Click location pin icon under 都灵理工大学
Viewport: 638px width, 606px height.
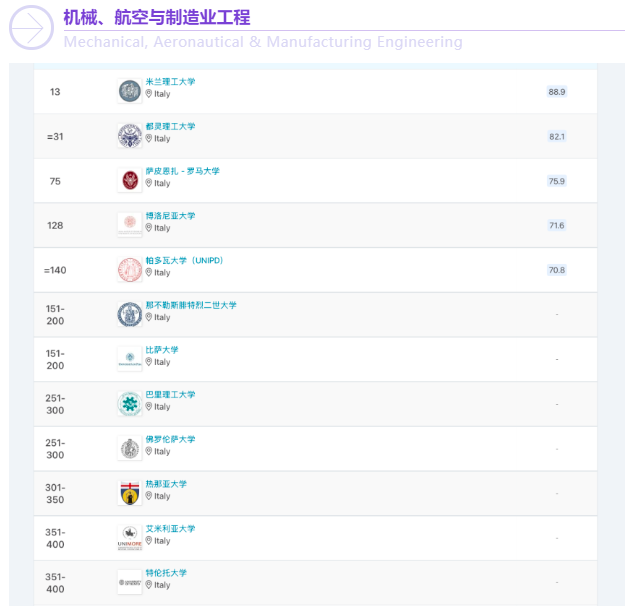tap(149, 138)
